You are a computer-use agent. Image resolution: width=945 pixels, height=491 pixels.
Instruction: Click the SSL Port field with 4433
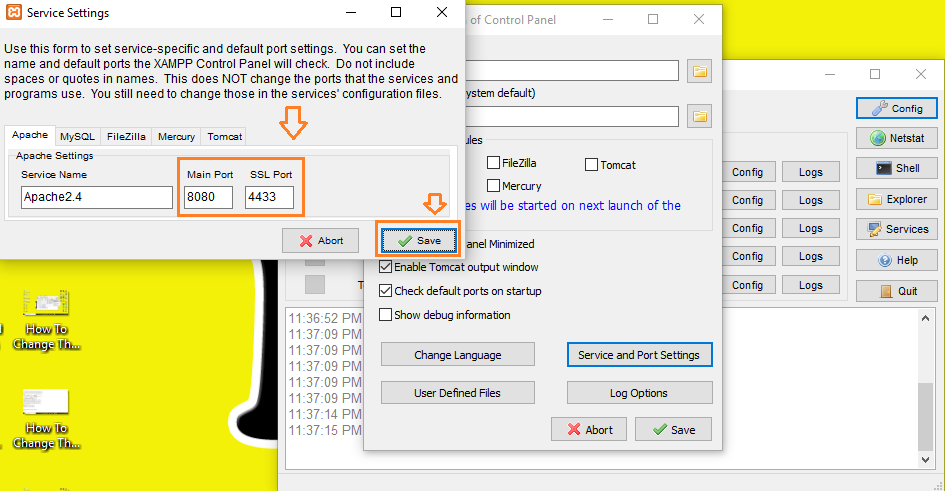(269, 197)
